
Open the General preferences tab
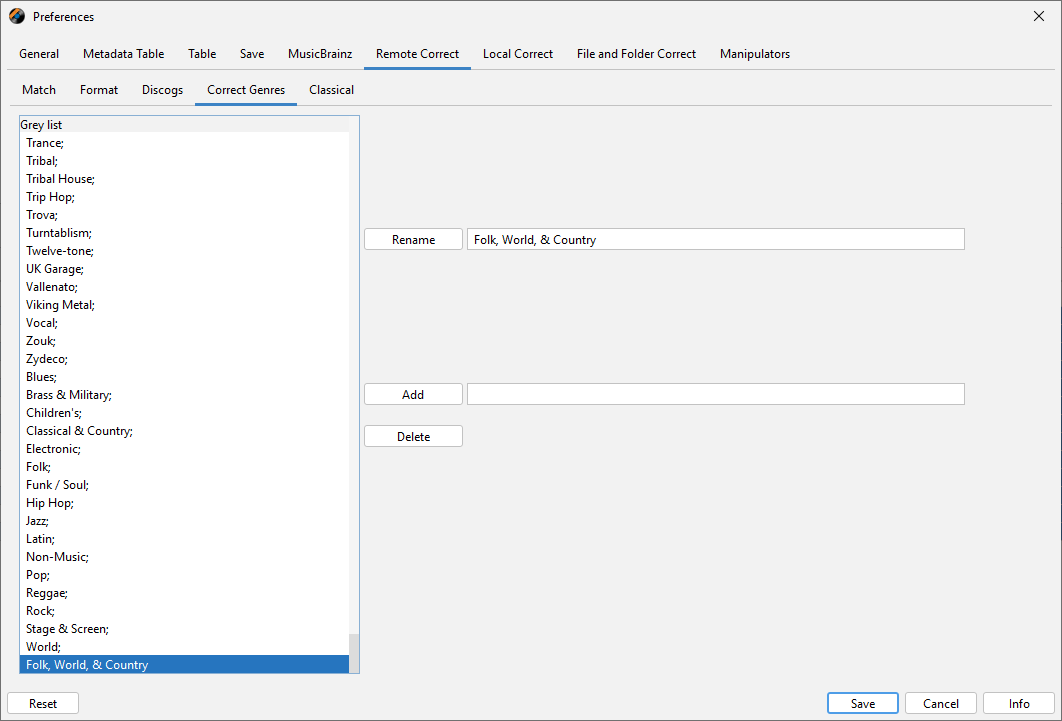tap(39, 54)
